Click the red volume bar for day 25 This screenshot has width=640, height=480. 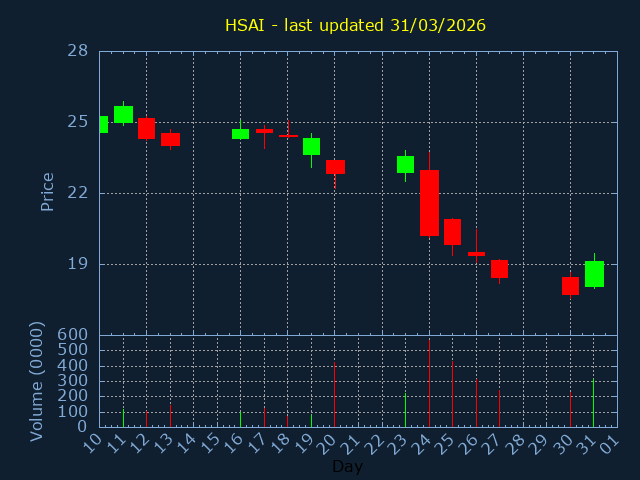(x=452, y=393)
